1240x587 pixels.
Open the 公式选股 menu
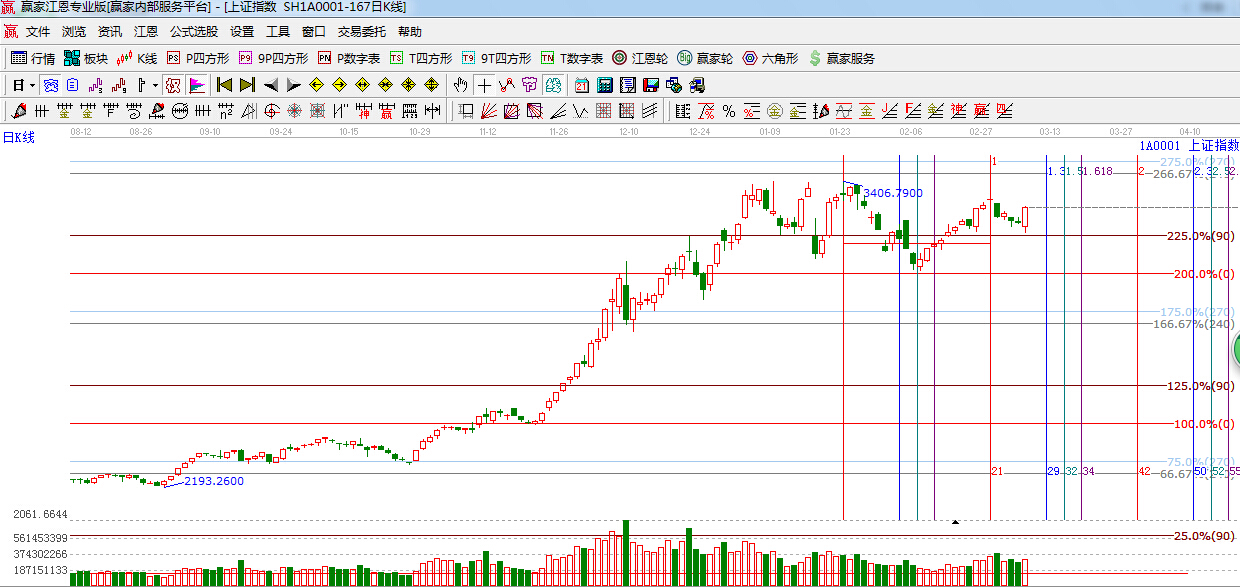pos(193,32)
